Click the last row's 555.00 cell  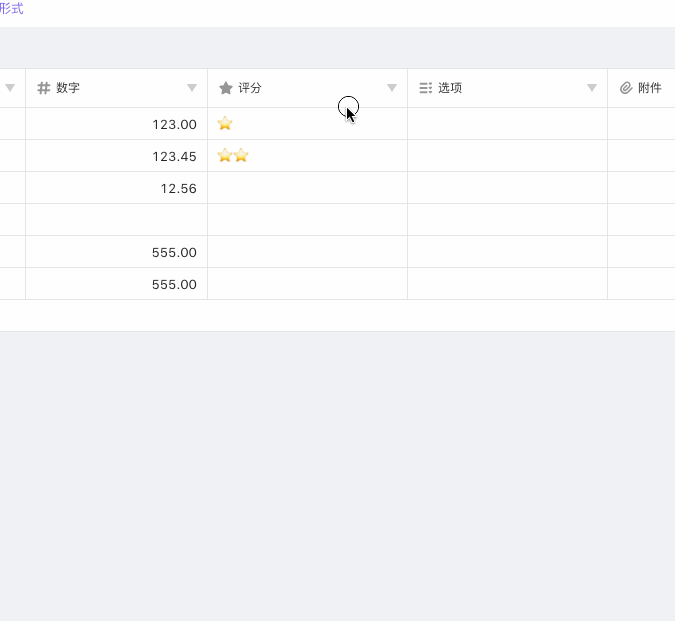(116, 284)
